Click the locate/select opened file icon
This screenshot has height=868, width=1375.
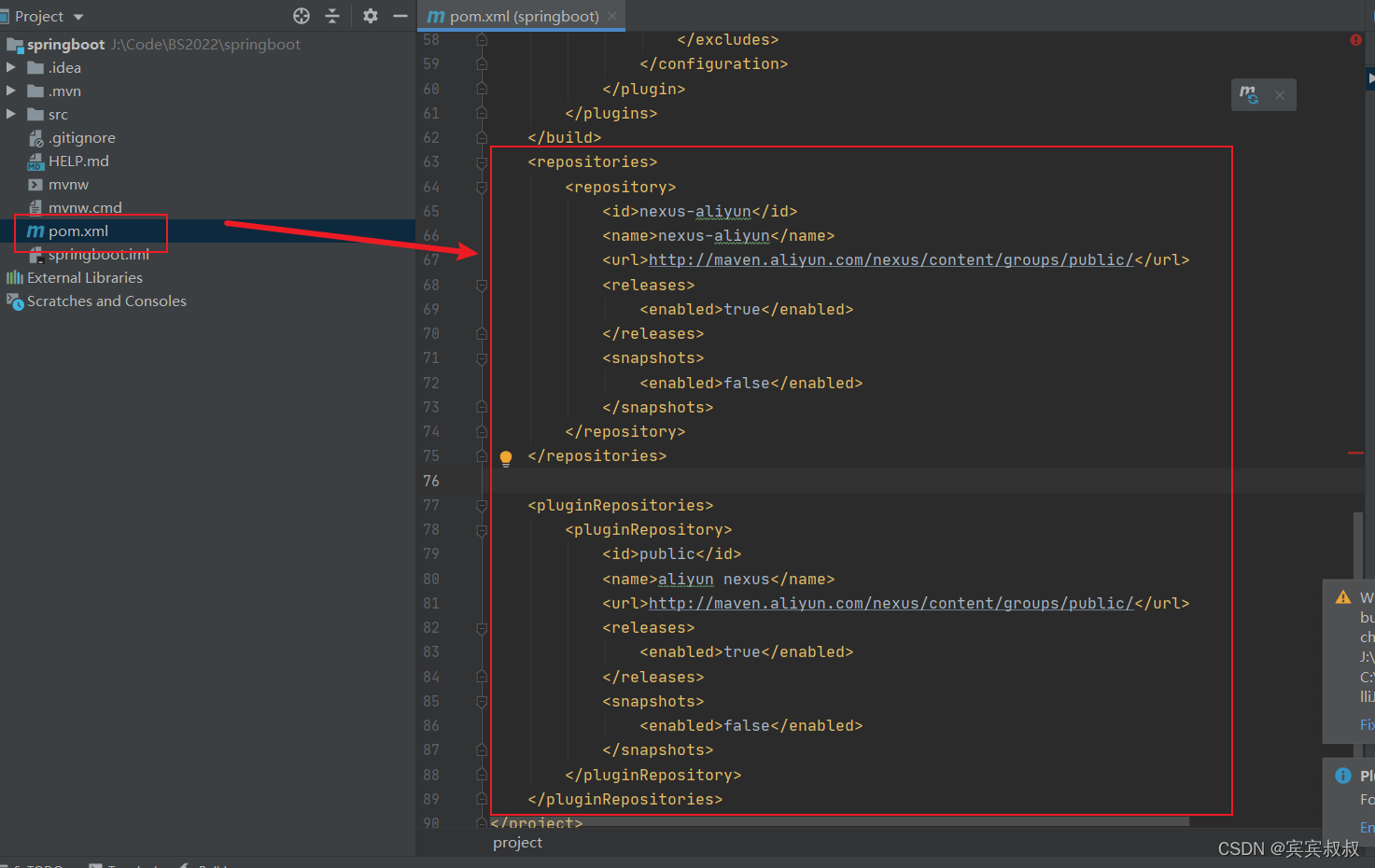tap(301, 16)
